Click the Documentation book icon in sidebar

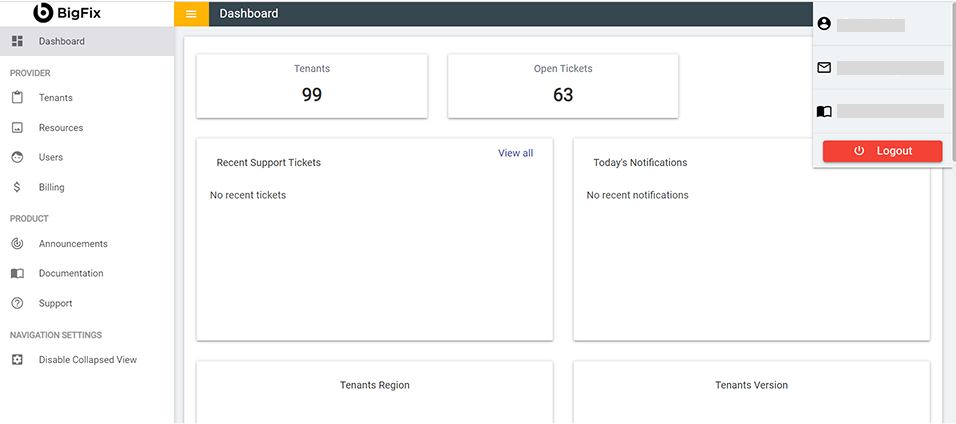[17, 273]
